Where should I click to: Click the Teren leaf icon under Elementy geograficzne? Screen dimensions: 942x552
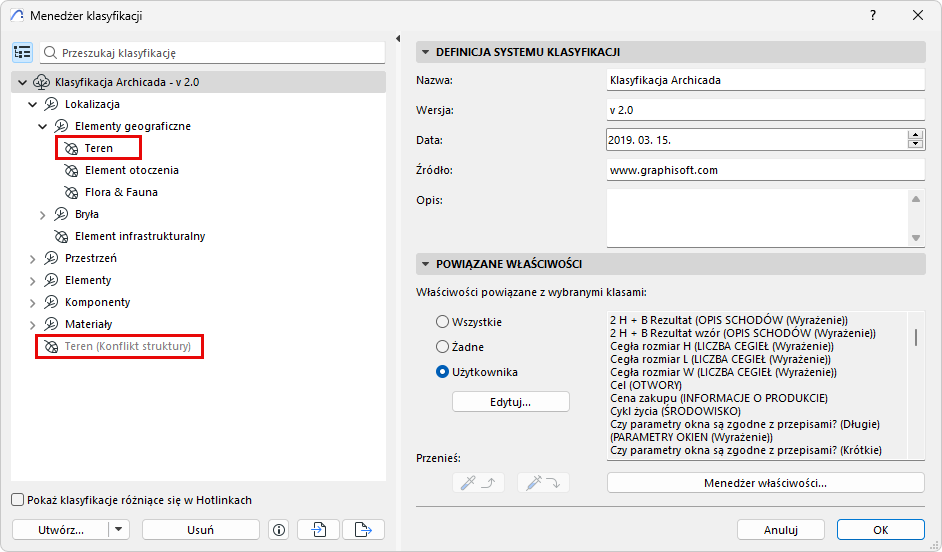[x=71, y=148]
